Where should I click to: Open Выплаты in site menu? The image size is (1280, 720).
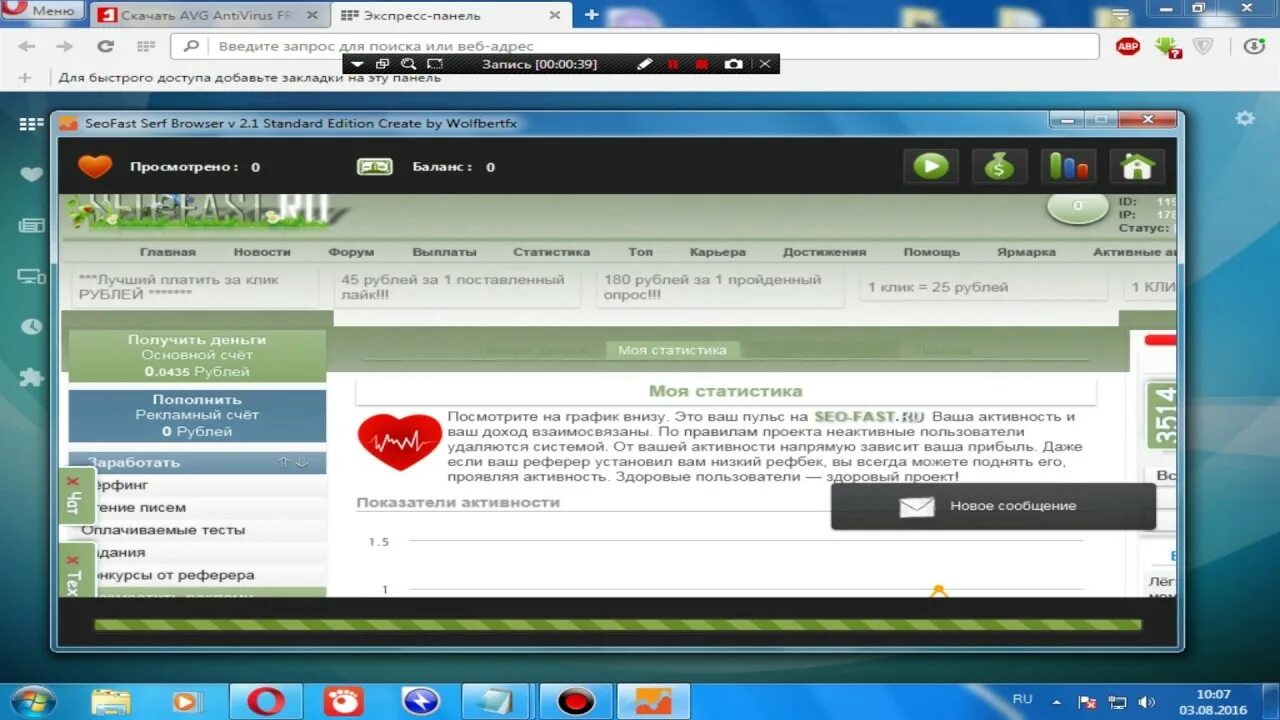click(444, 252)
